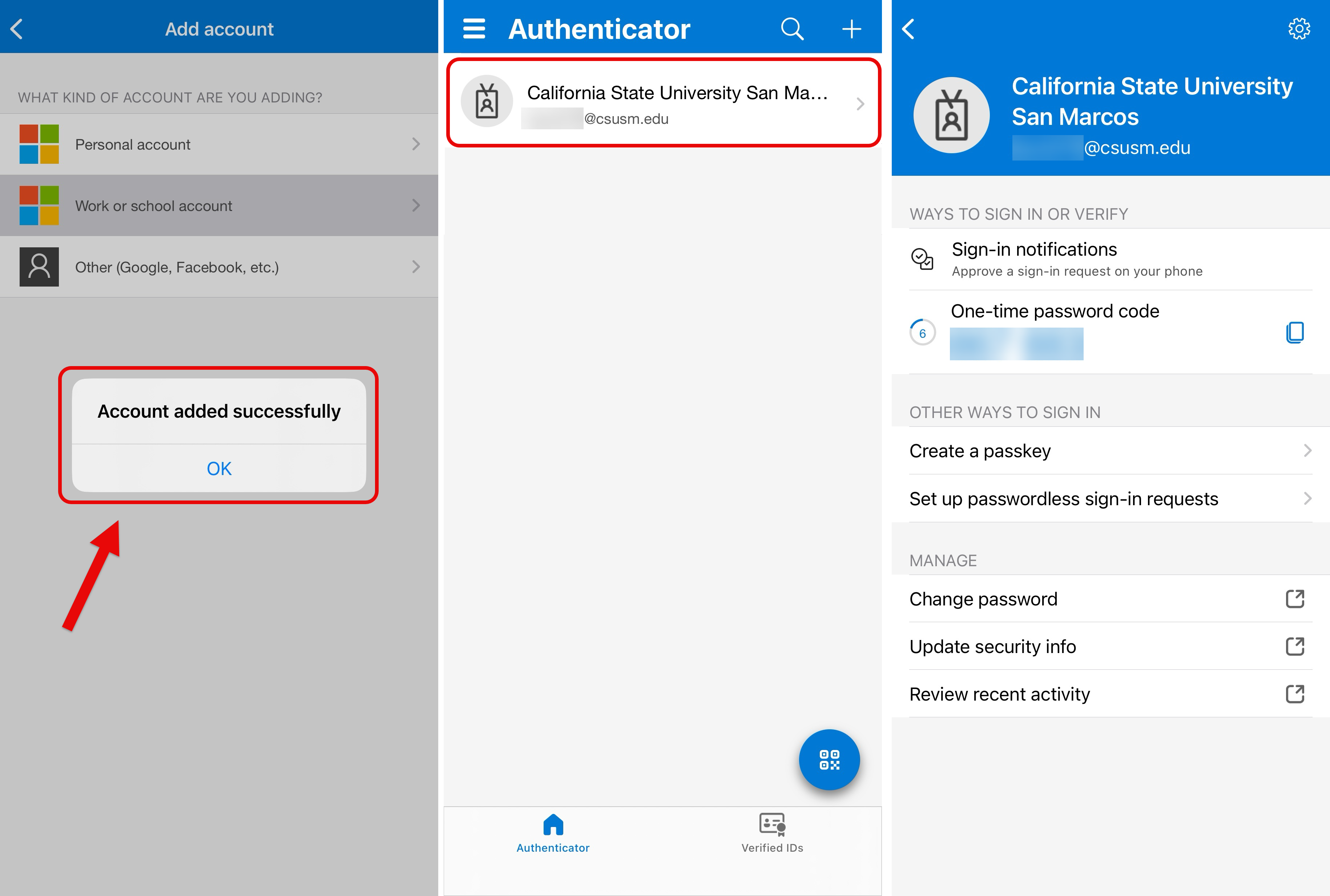1330x896 pixels.
Task: Open external link icon for Review recent activity
Action: pyautogui.click(x=1294, y=694)
